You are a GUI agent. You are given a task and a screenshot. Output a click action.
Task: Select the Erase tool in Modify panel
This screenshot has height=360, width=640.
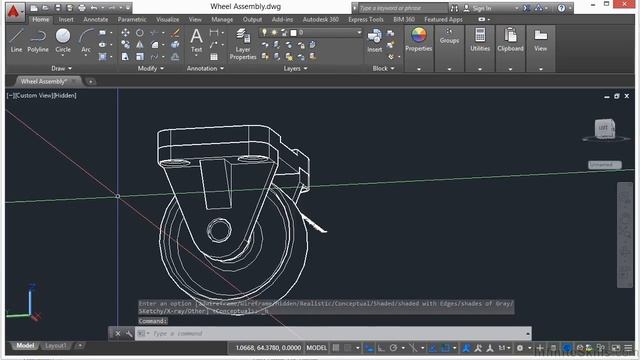click(x=175, y=33)
